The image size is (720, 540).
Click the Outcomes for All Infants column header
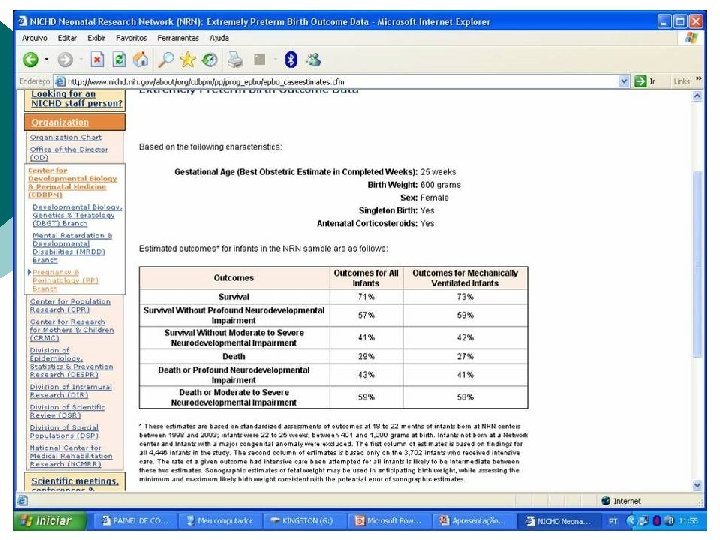coord(366,278)
